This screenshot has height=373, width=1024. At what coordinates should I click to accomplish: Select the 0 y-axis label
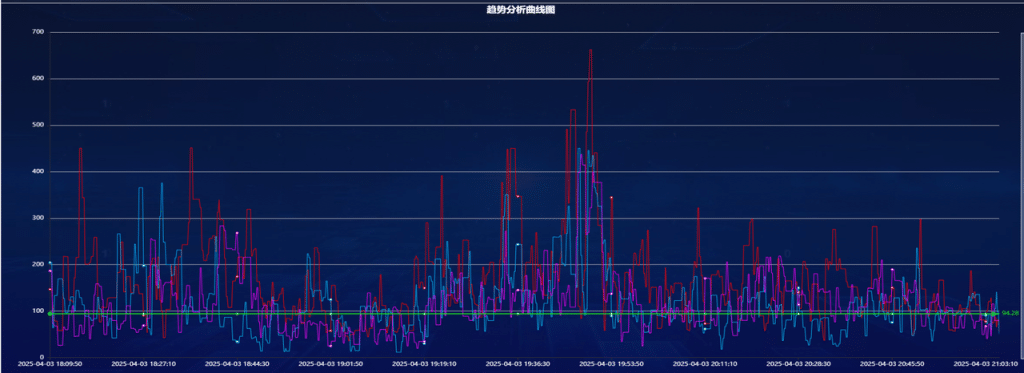click(41, 357)
